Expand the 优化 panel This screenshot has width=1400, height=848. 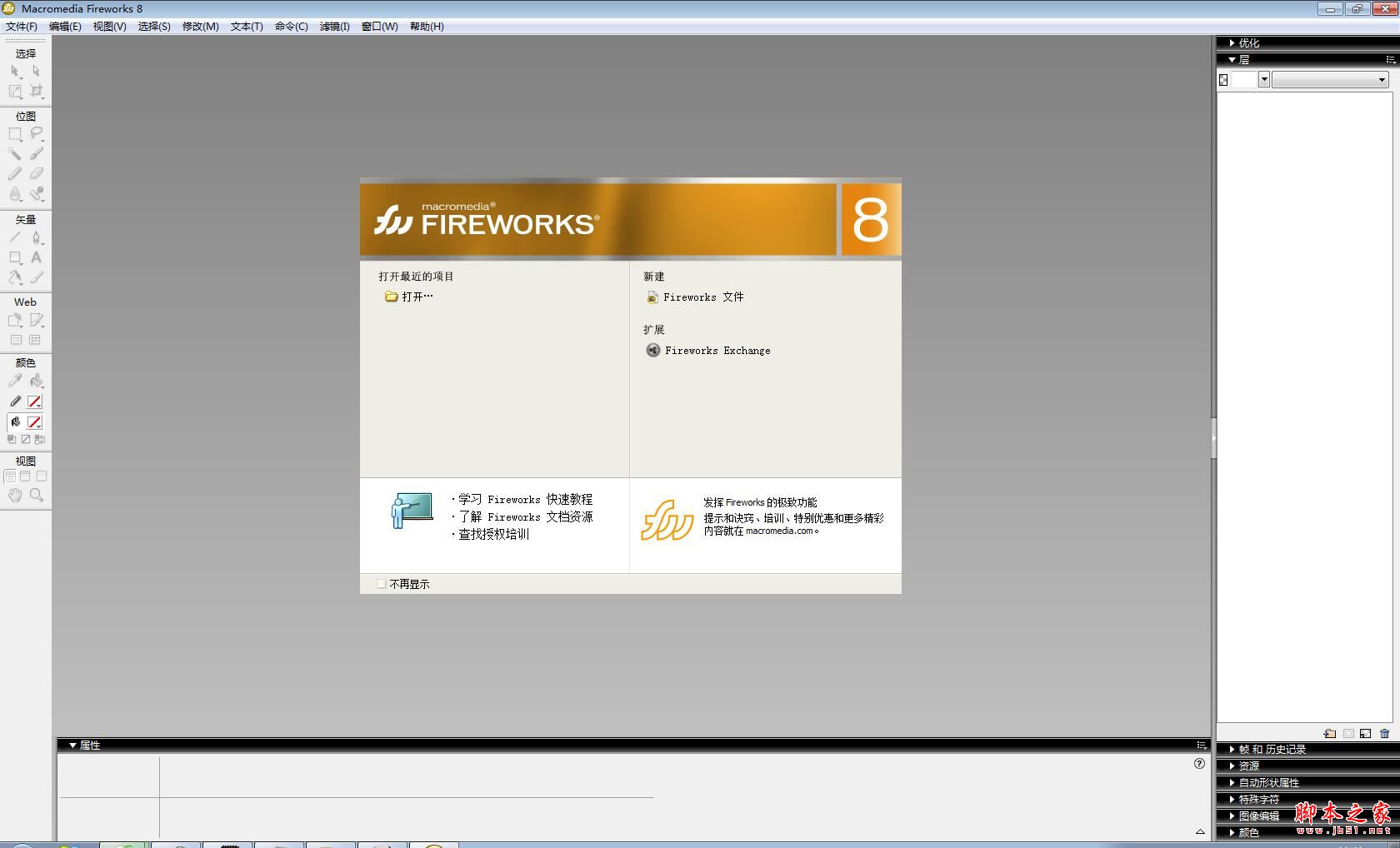[1232, 42]
